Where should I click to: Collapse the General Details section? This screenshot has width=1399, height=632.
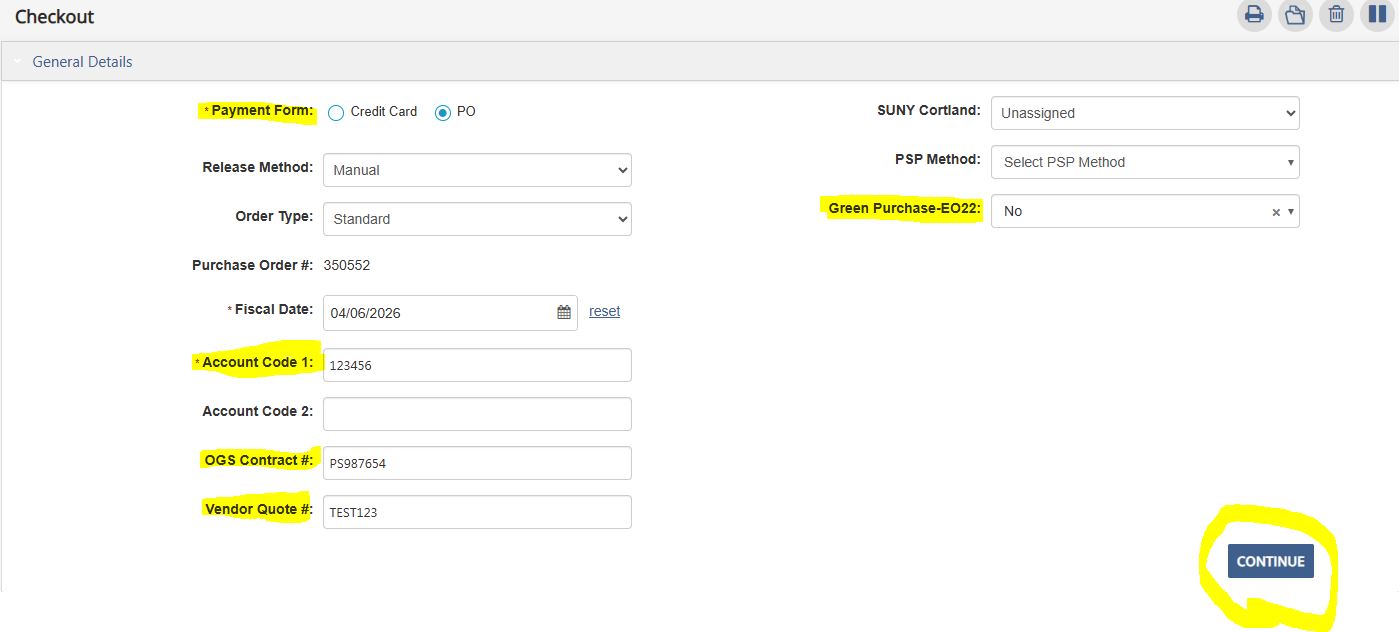click(x=17, y=61)
